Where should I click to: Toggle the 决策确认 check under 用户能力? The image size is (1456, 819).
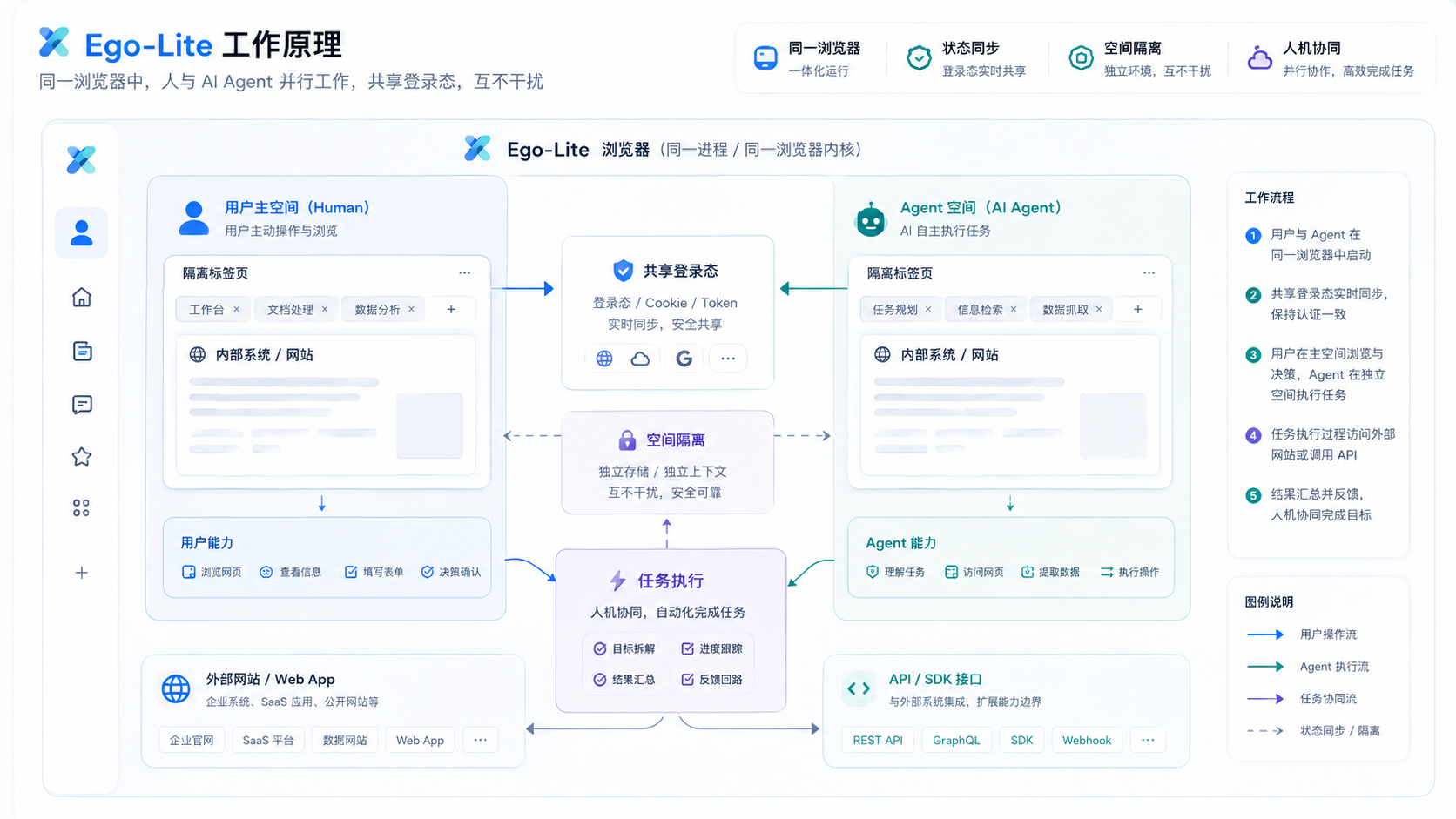click(428, 572)
